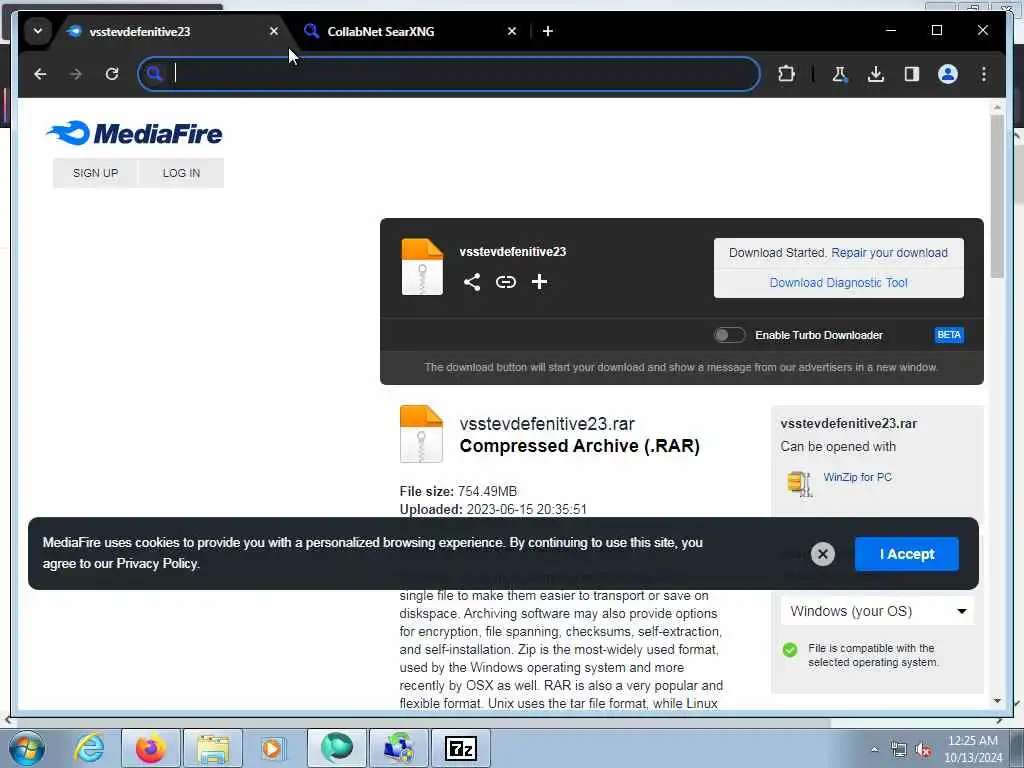Open a new tab with plus button

pyautogui.click(x=548, y=31)
